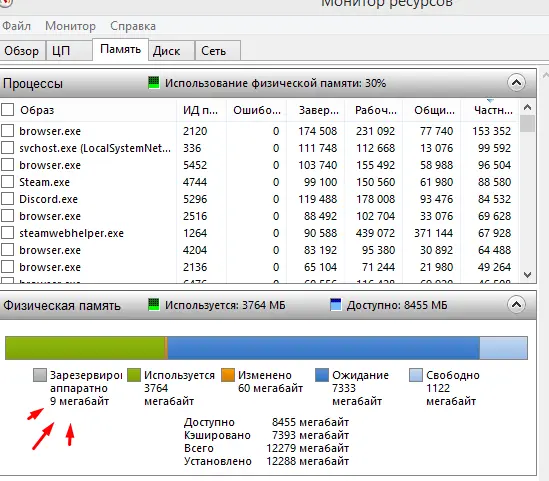The image size is (549, 481).
Task: Sort by the Завер... column header
Action: pos(316,110)
